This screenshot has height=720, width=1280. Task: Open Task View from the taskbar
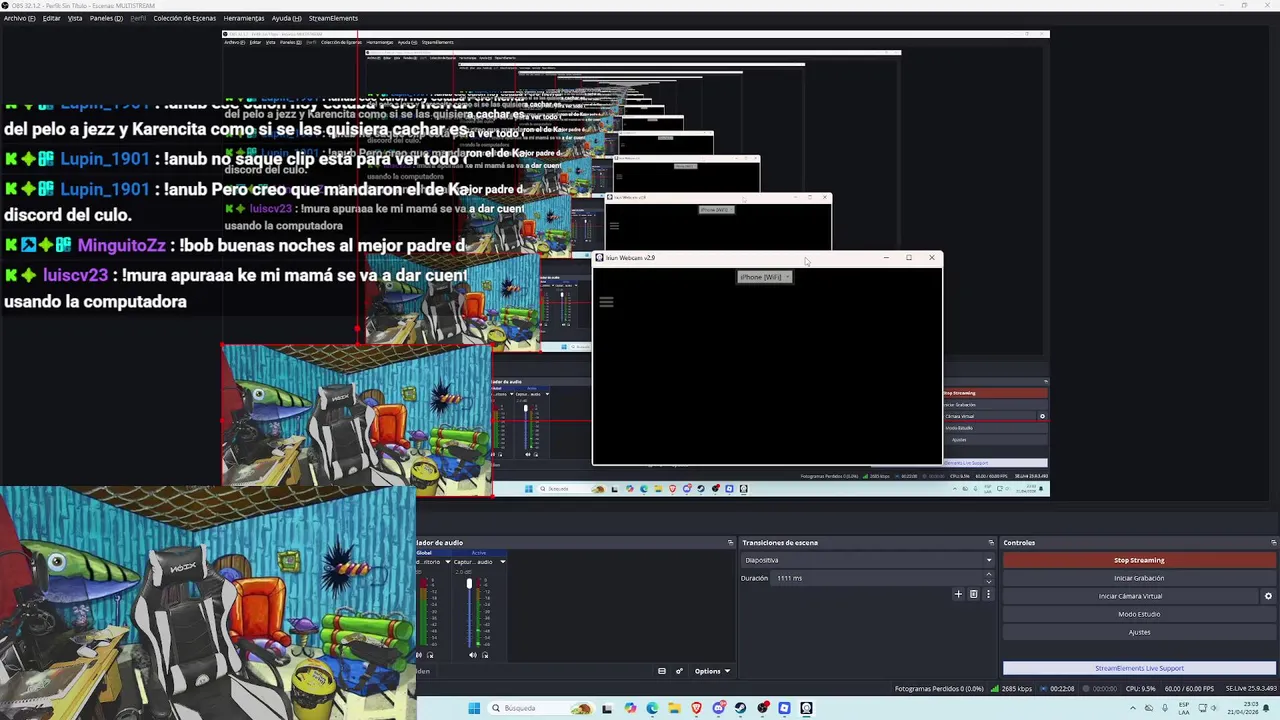[x=607, y=708]
